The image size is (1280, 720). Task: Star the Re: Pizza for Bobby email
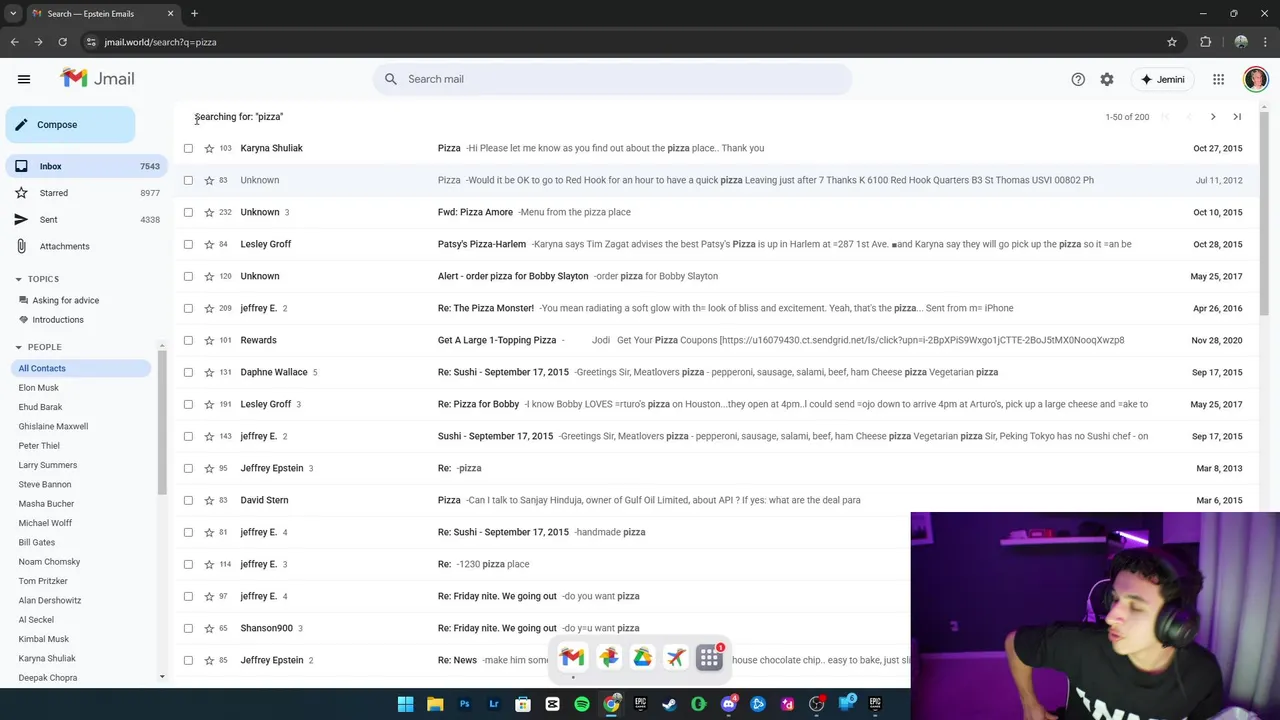209,404
